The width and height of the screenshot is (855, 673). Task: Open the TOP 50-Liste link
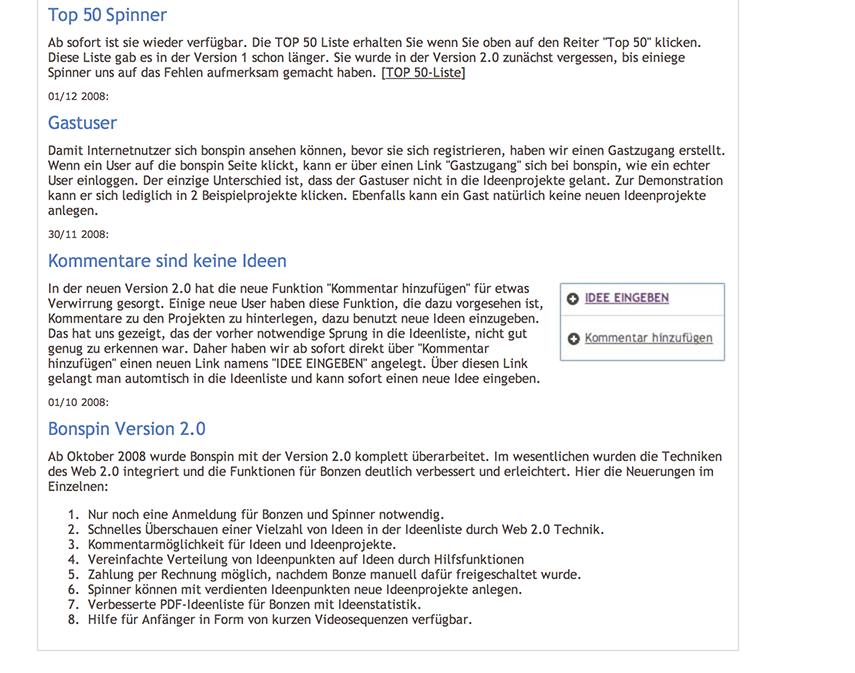pyautogui.click(x=423, y=72)
